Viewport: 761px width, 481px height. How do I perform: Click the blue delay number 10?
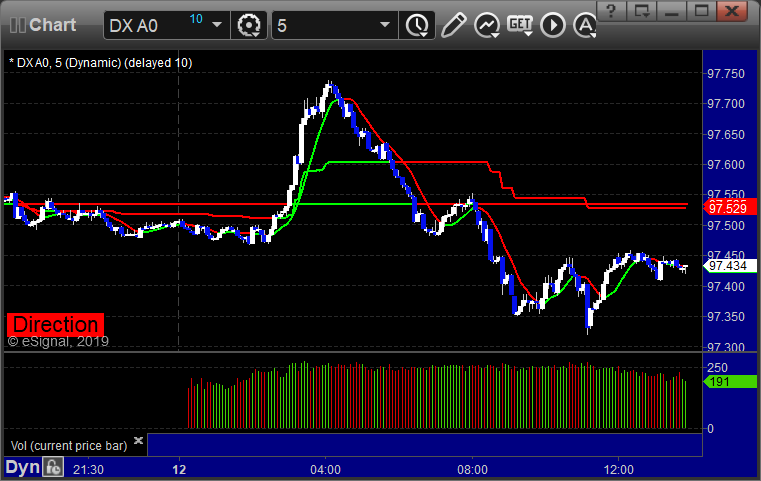(196, 19)
